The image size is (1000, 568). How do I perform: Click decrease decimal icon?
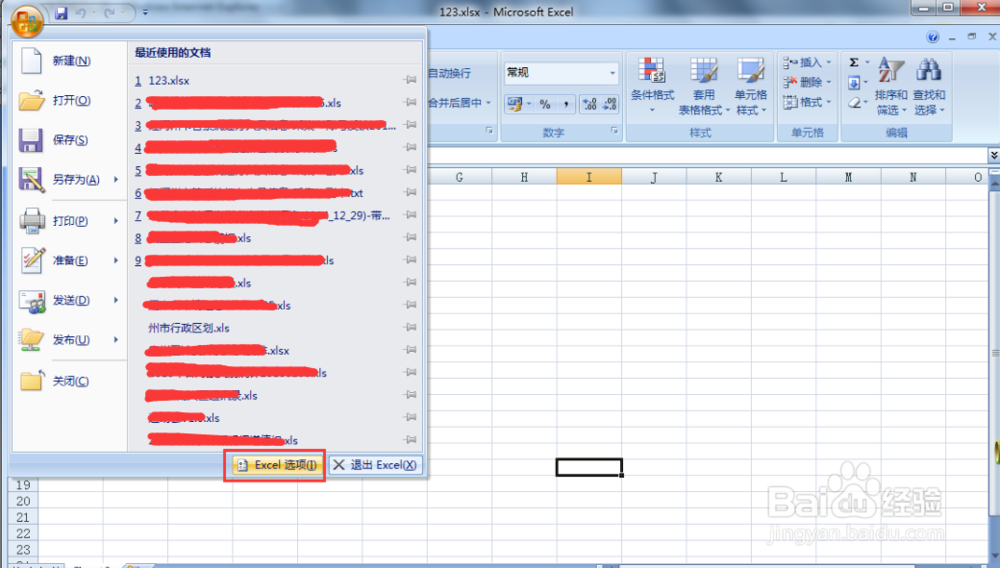[x=610, y=104]
